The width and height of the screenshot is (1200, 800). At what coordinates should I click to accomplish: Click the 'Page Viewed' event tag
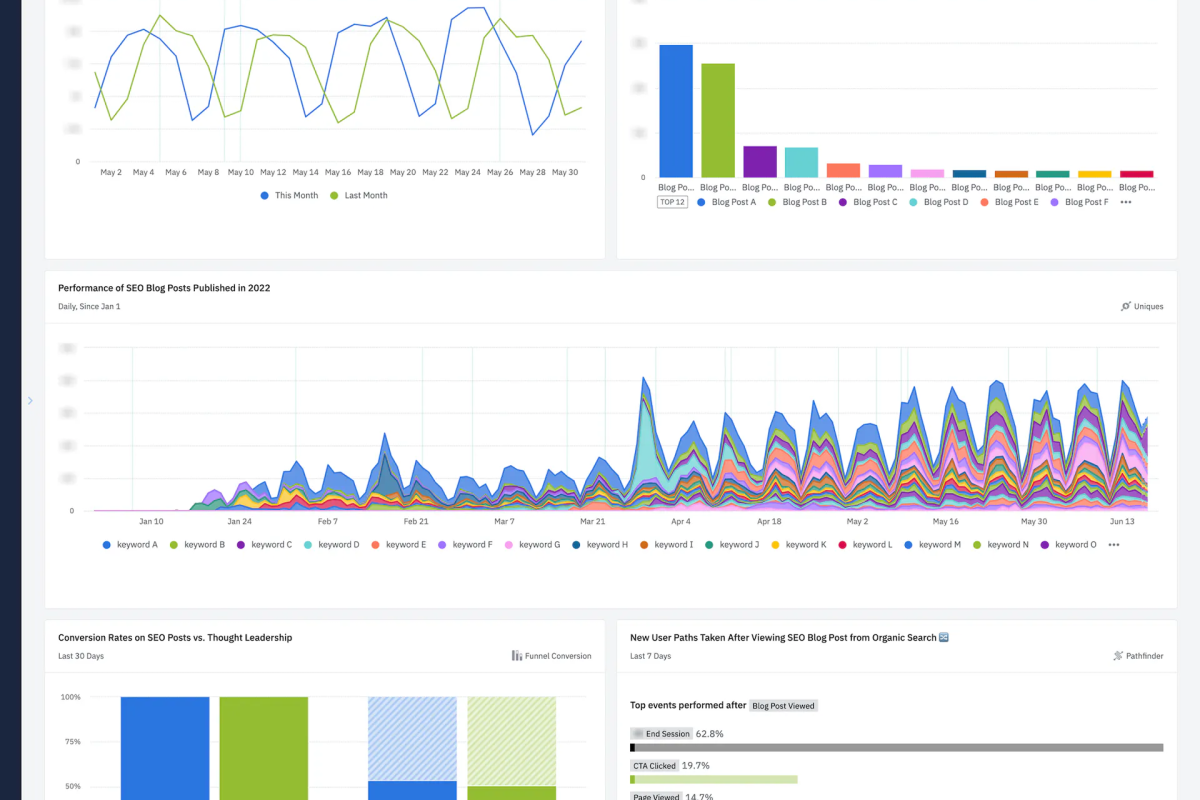pos(656,797)
